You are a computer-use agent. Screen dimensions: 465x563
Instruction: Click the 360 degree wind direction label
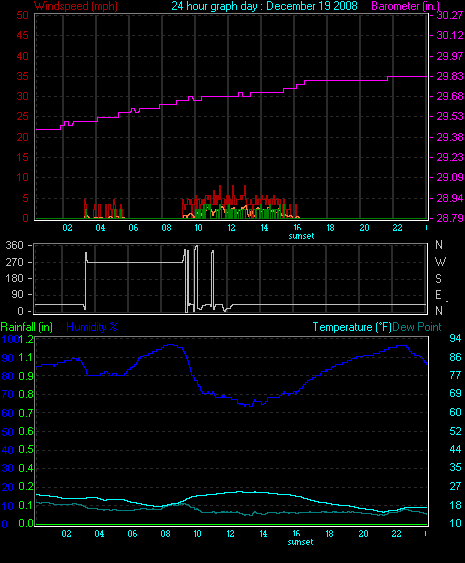coord(14,245)
